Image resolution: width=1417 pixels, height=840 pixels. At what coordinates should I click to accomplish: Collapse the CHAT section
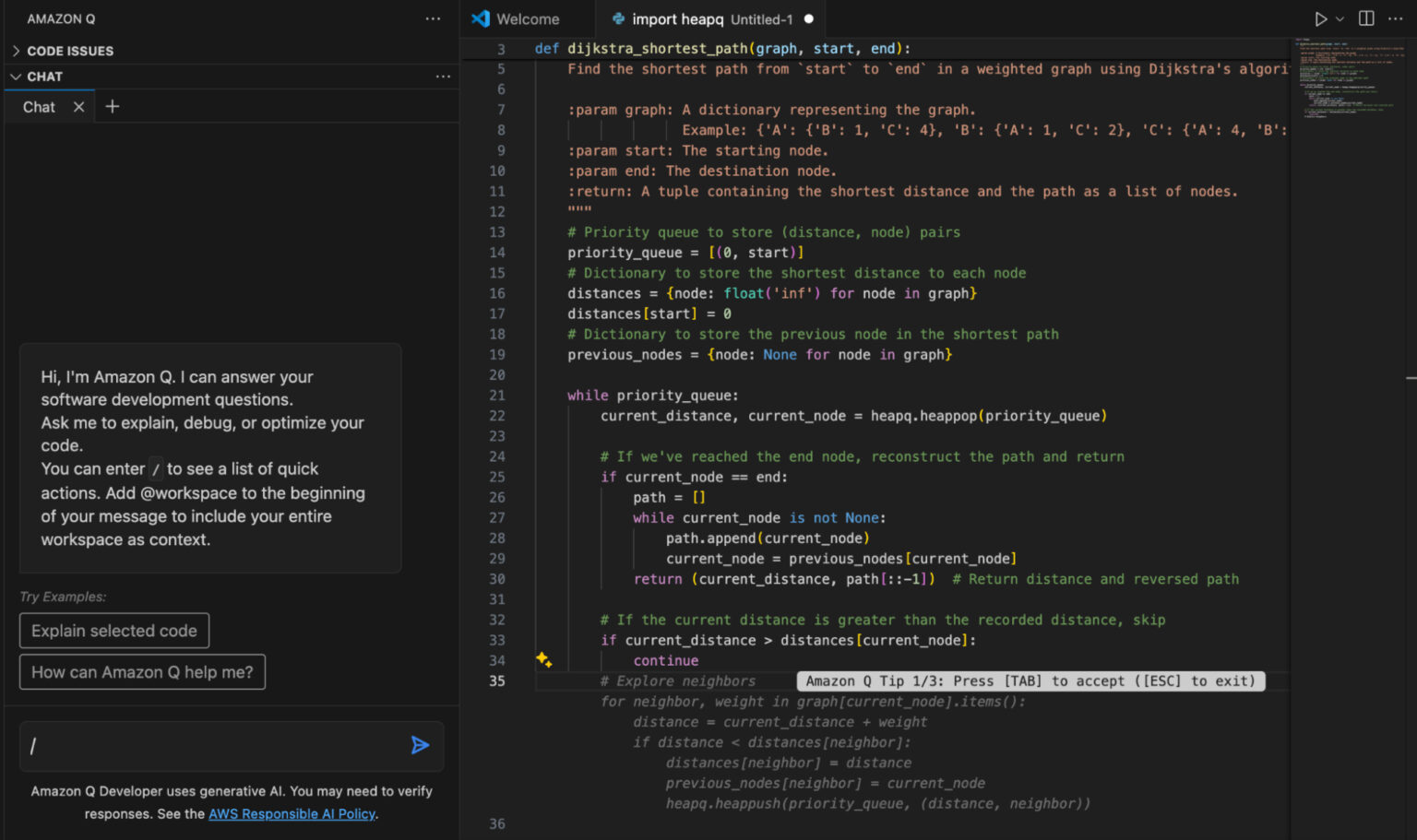point(15,76)
